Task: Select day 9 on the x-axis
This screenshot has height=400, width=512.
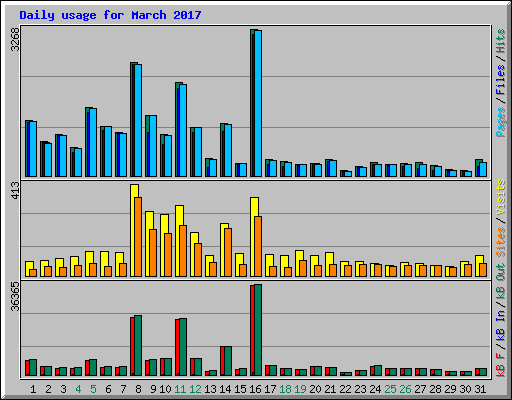Action: [x=153, y=389]
